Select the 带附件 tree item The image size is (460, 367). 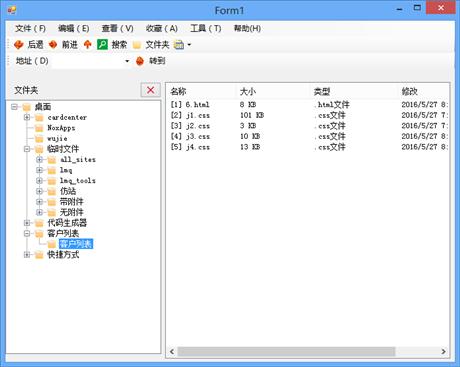point(71,202)
